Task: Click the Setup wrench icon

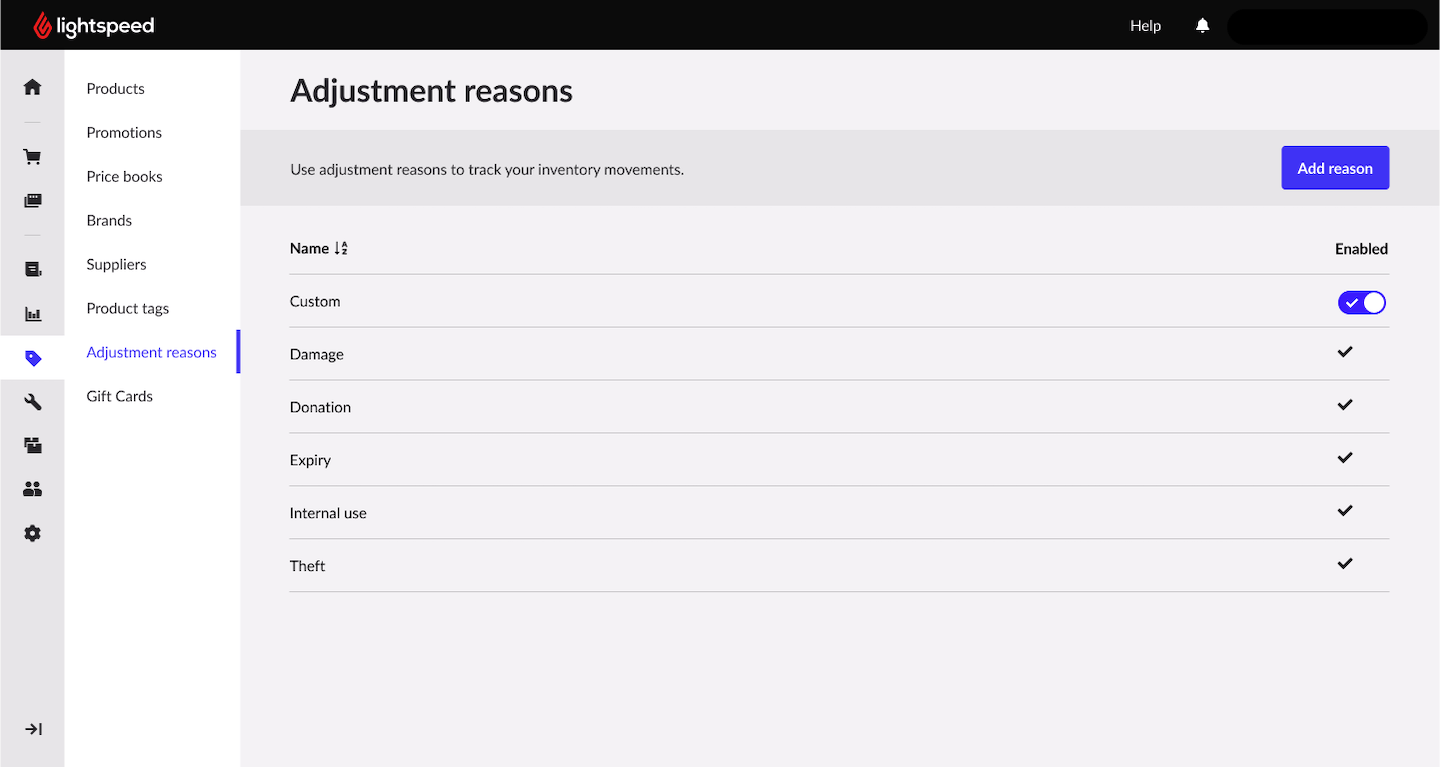Action: pyautogui.click(x=32, y=402)
